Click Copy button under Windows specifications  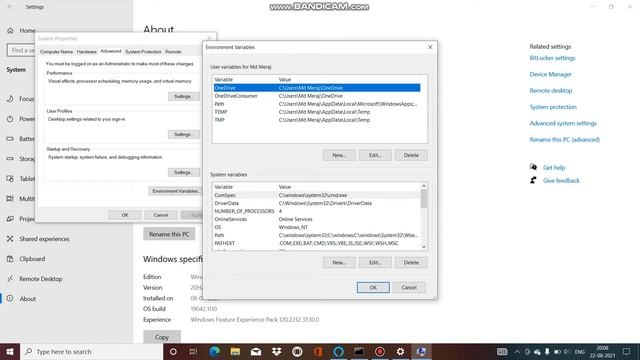[x=162, y=337]
